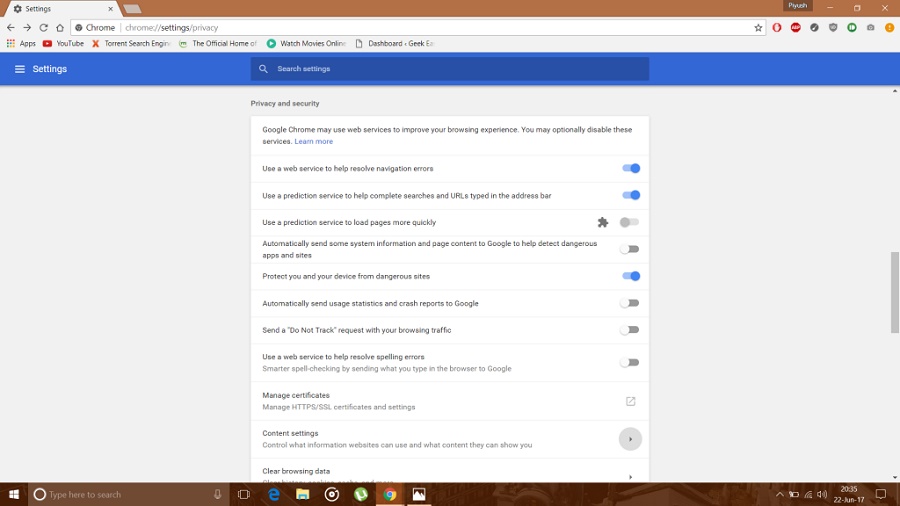Click the address bar URL
The height and width of the screenshot is (506, 900).
[172, 28]
